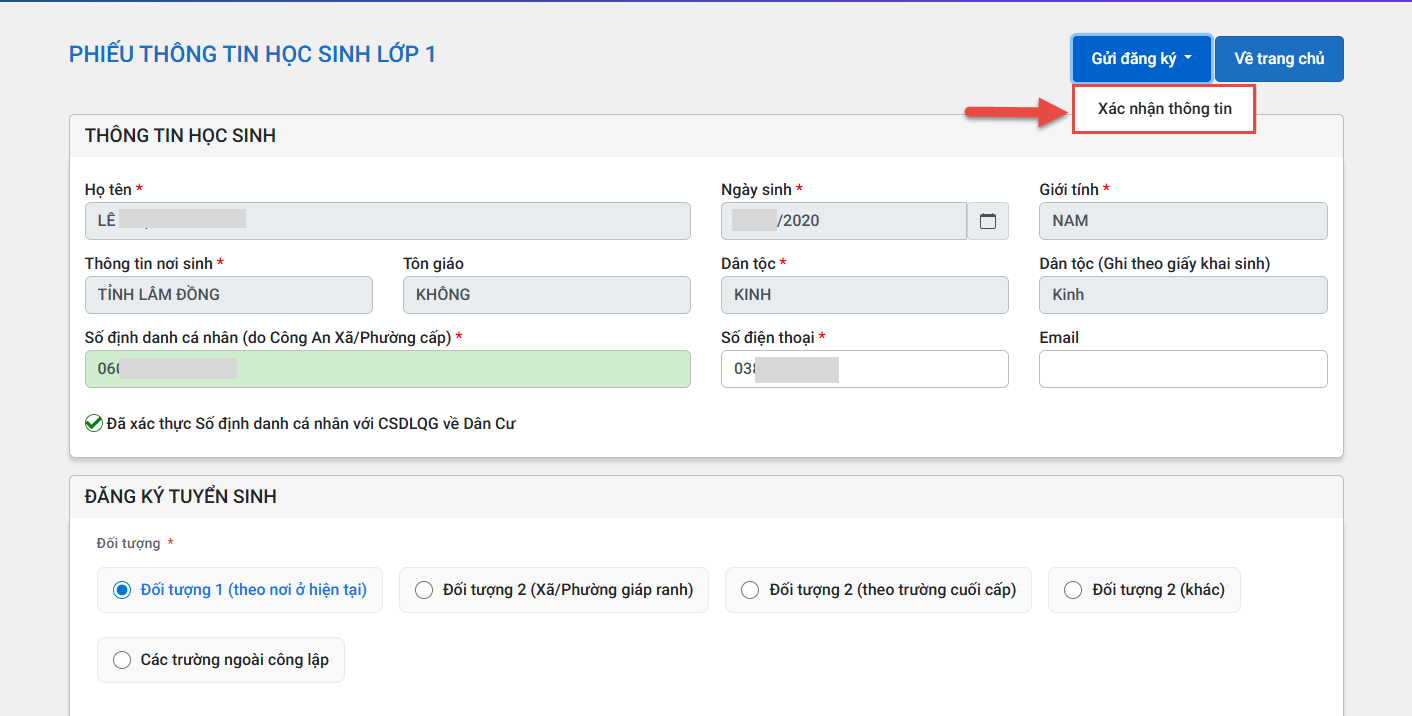Focus the Ngày sinh date field
The height and width of the screenshot is (716, 1412).
point(844,221)
